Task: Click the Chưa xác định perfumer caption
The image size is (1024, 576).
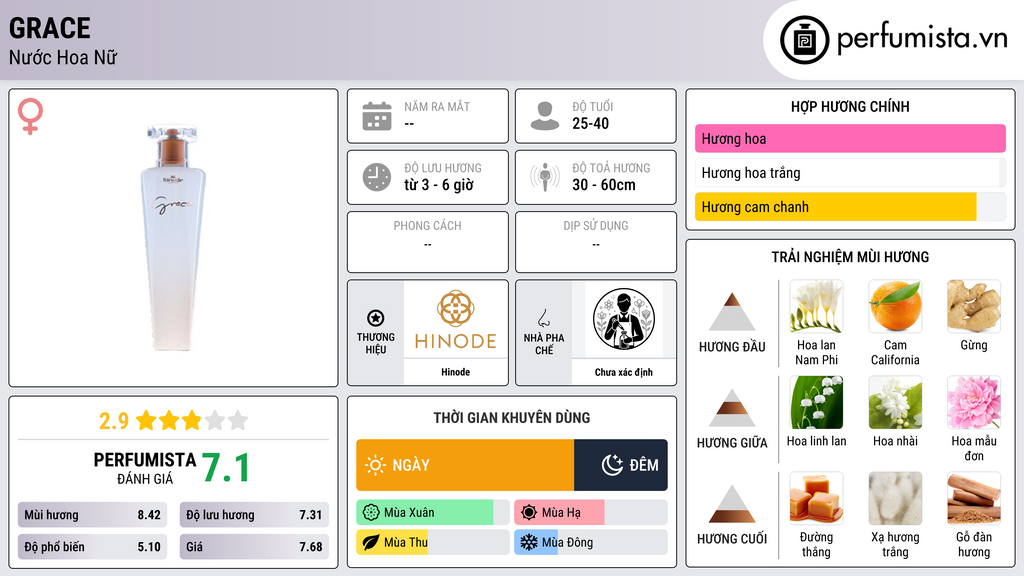Action: [x=624, y=372]
